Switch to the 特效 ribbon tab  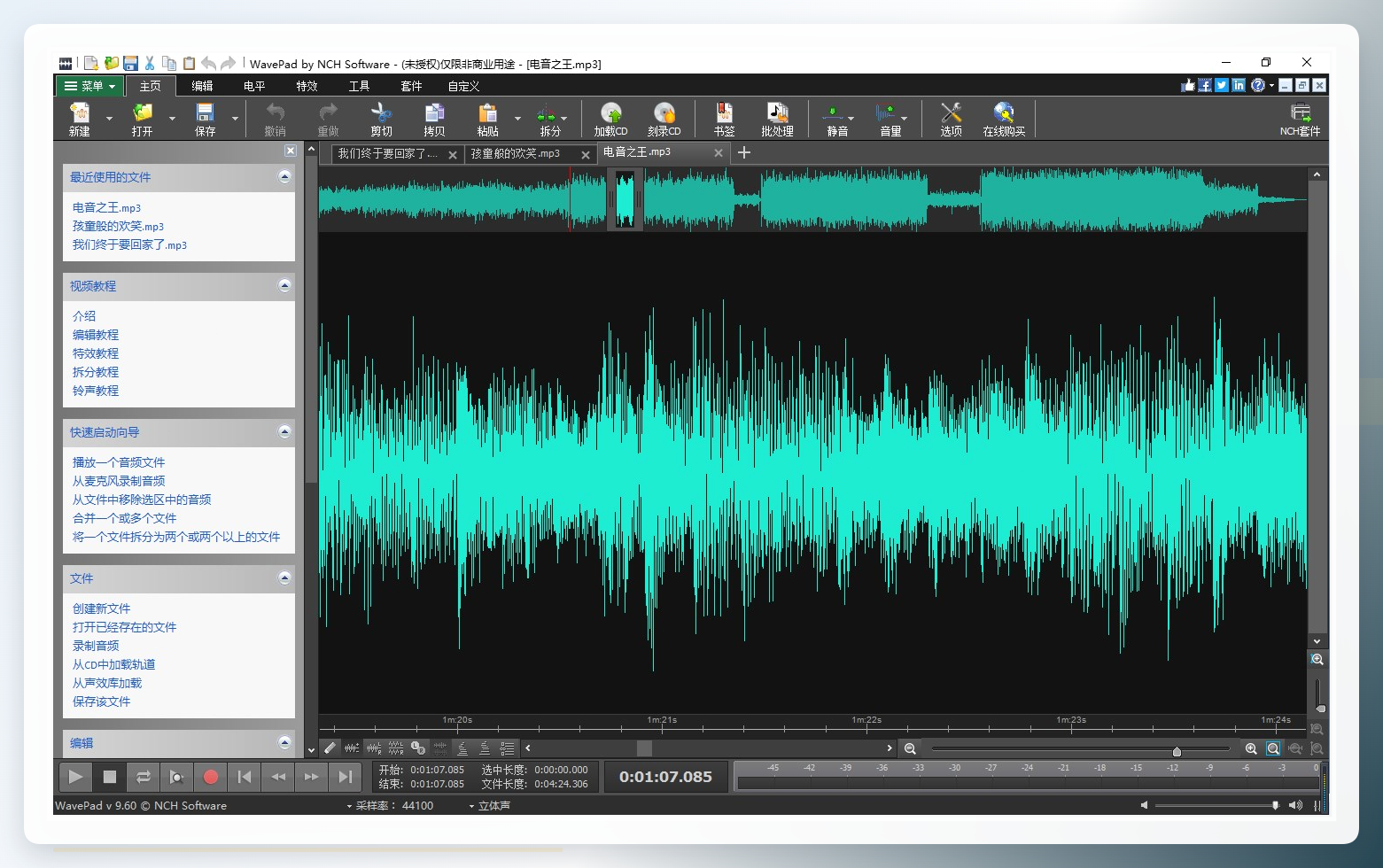coord(307,86)
